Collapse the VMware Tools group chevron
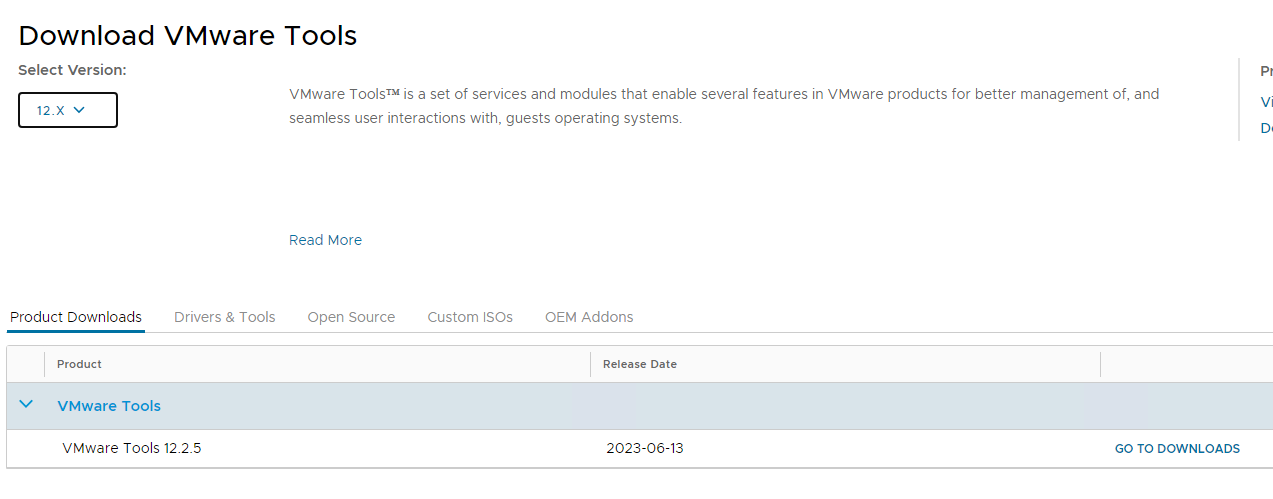 (x=26, y=405)
